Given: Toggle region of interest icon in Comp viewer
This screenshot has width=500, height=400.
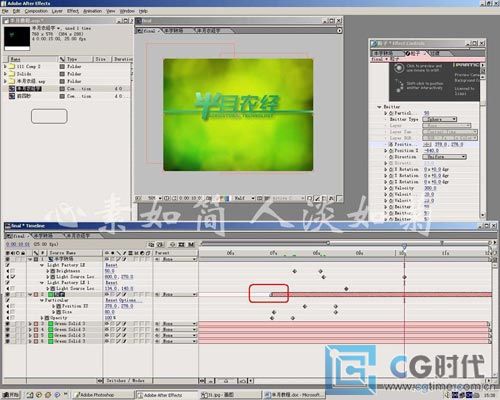Looking at the screenshot, I should click(260, 198).
